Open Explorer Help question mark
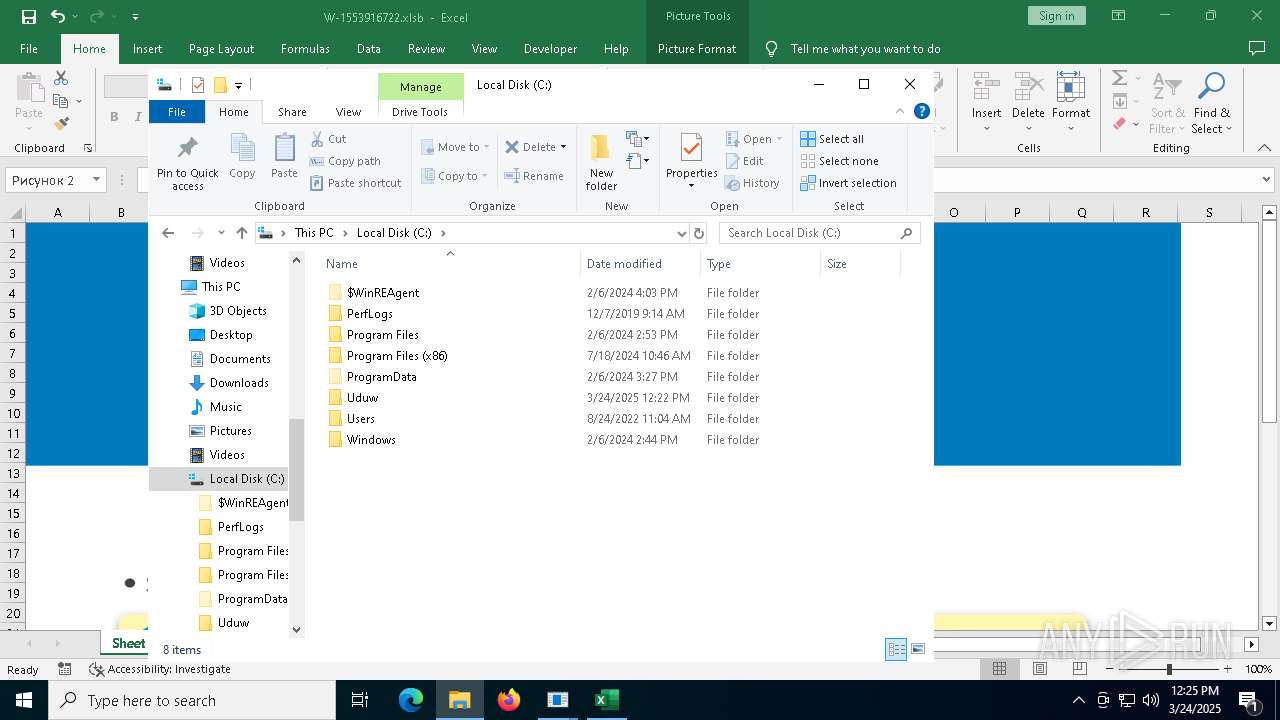Image resolution: width=1280 pixels, height=720 pixels. (922, 111)
